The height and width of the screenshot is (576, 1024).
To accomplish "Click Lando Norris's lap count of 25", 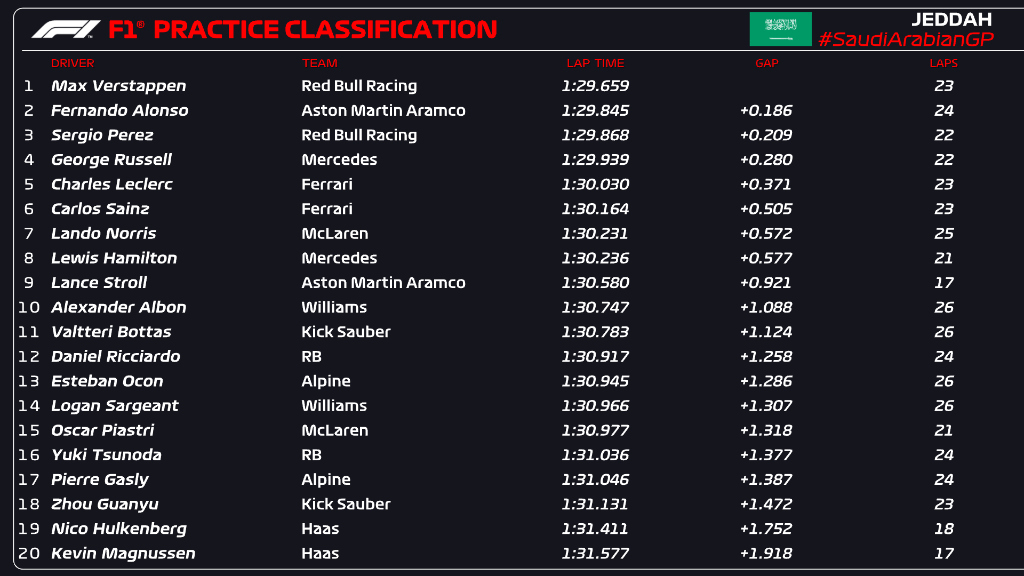I will 943,234.
